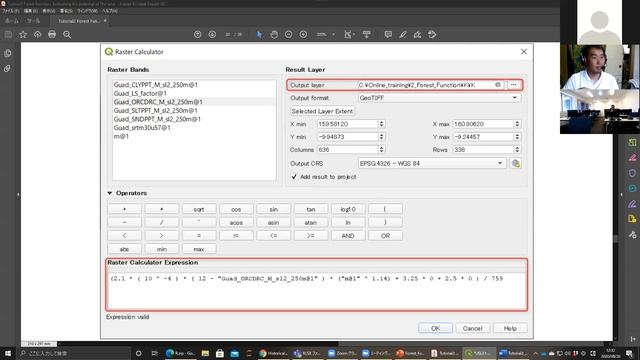Image resolution: width=640 pixels, height=360 pixels.
Task: Go to next page with down-arrow icon
Action: click(x=212, y=35)
